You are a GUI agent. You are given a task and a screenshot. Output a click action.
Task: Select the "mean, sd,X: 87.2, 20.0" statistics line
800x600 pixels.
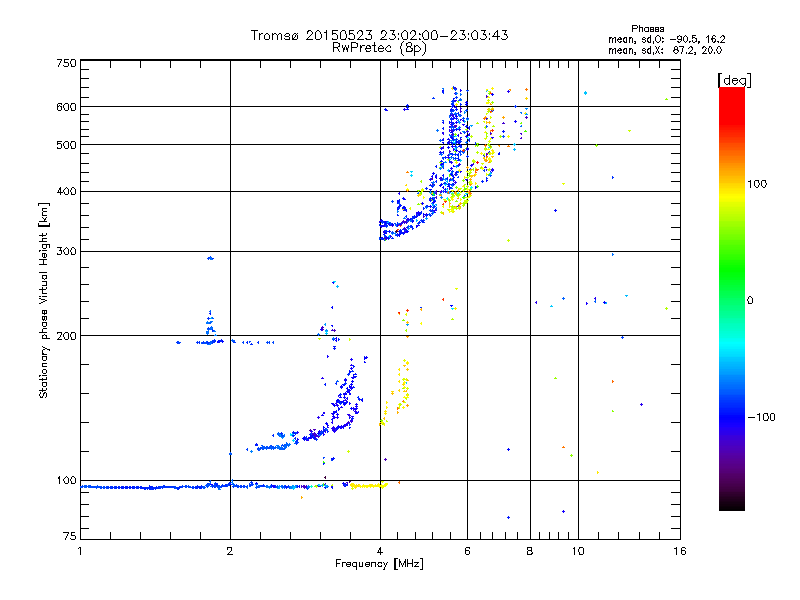point(665,50)
